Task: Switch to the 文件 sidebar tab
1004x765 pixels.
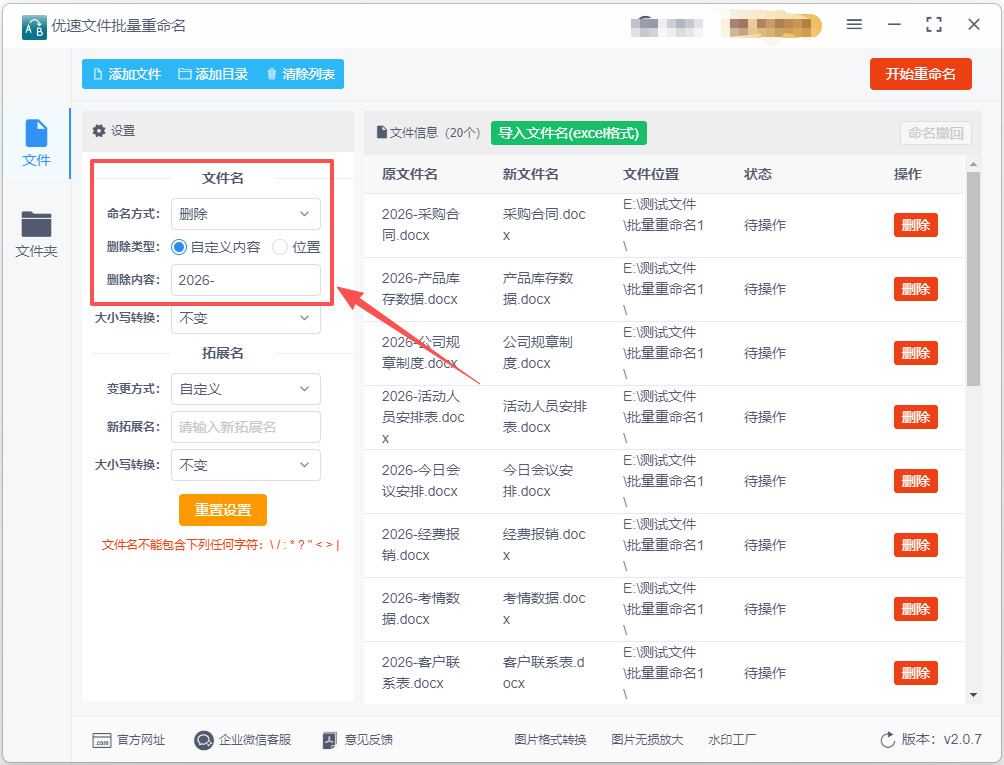Action: 36,143
